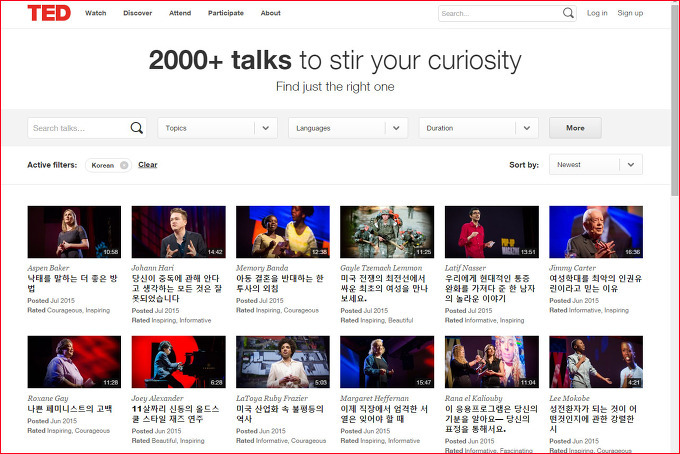Click Korean title under Joey Alexander
The width and height of the screenshot is (680, 454).
pyautogui.click(x=176, y=414)
